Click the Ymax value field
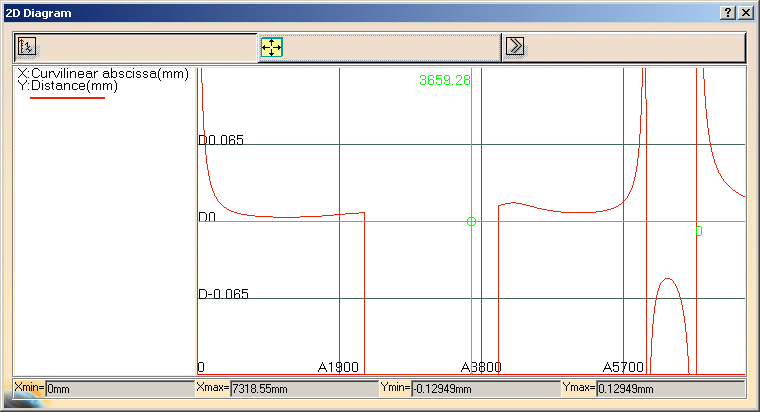Screen dimensions: 760x412 click(x=669, y=388)
